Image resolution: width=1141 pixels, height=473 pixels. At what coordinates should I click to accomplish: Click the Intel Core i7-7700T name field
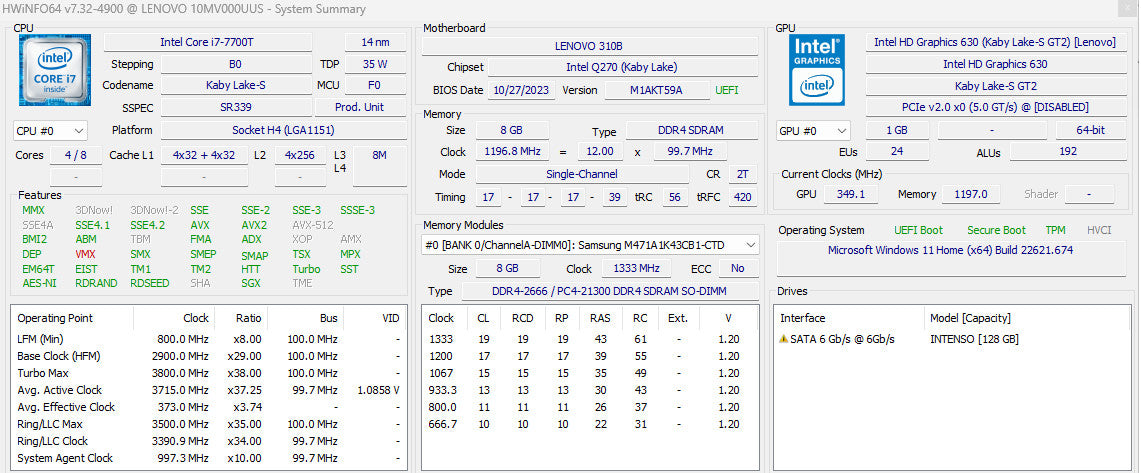[x=207, y=42]
